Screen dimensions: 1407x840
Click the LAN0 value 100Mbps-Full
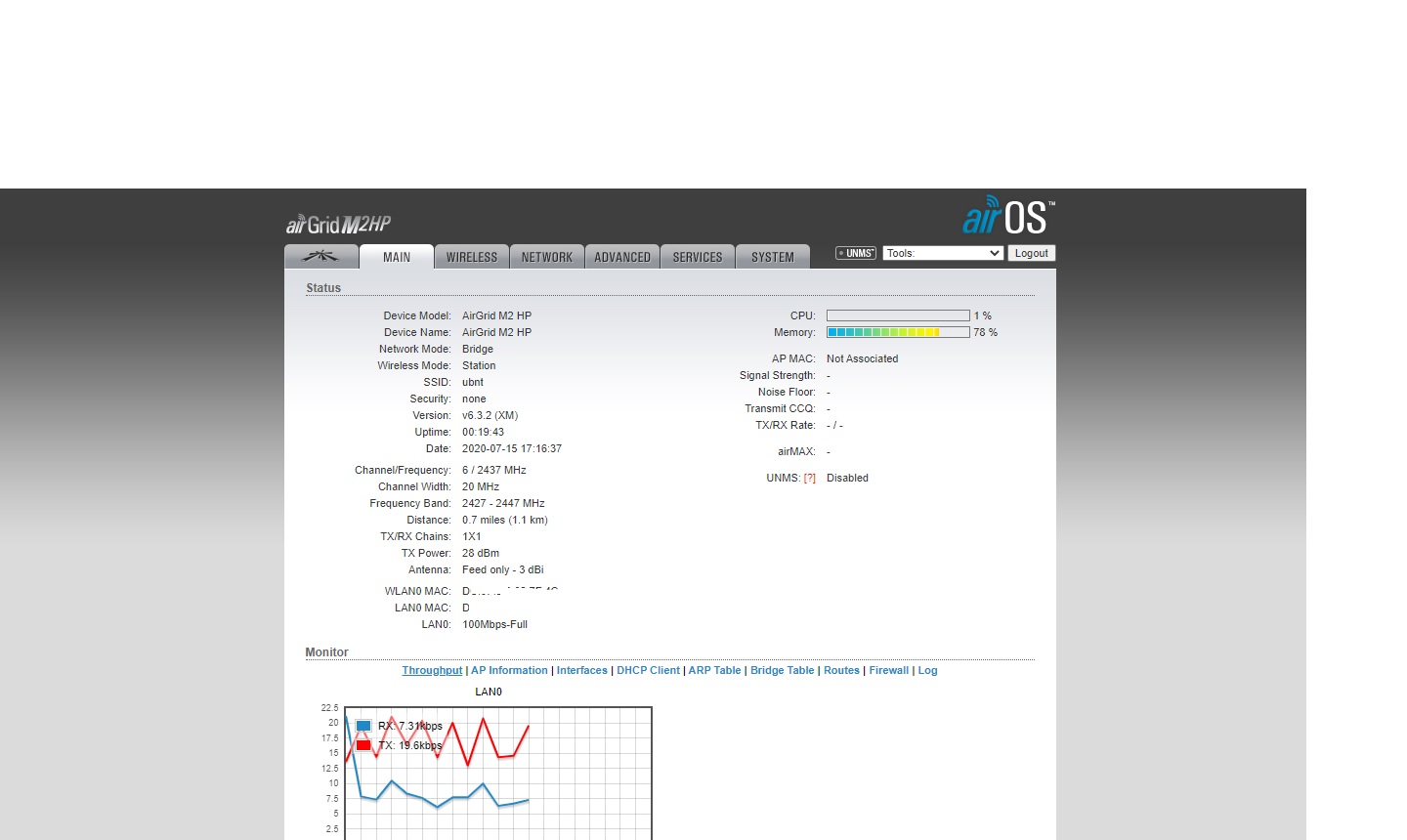tap(494, 624)
